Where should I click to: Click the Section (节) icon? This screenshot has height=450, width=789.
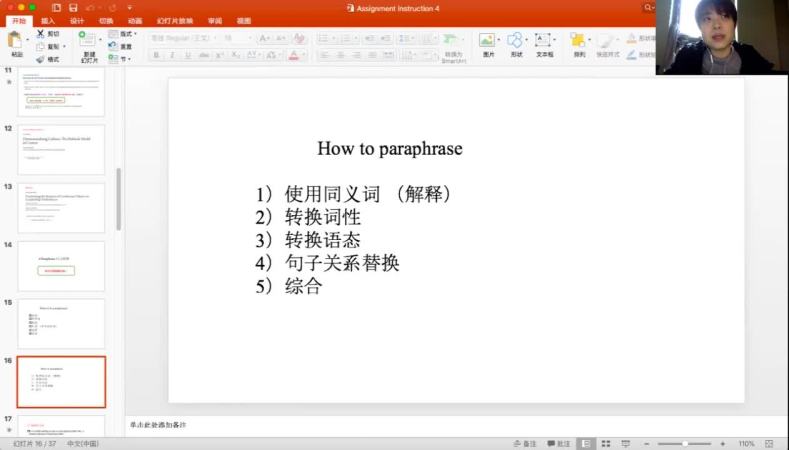pyautogui.click(x=113, y=59)
